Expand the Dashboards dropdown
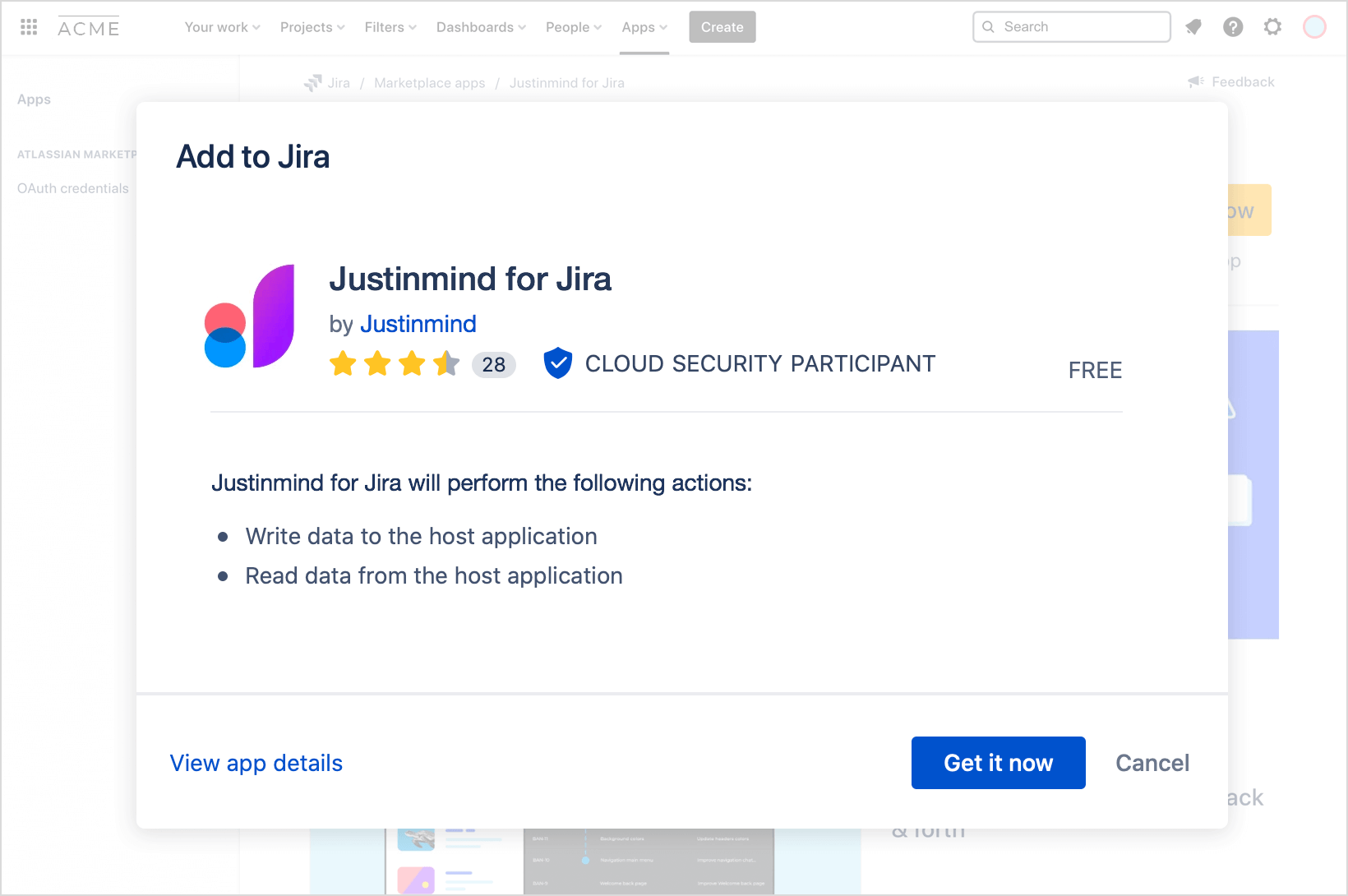This screenshot has width=1348, height=896. (481, 27)
